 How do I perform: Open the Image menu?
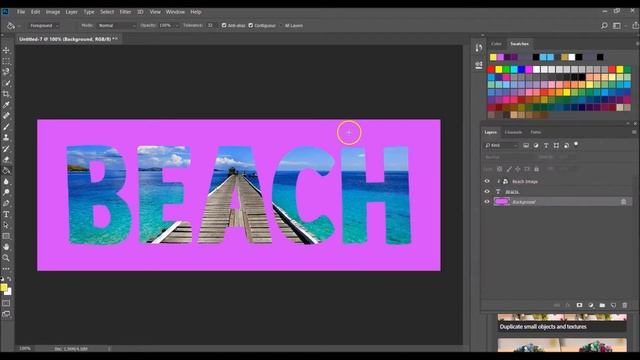[x=53, y=12]
